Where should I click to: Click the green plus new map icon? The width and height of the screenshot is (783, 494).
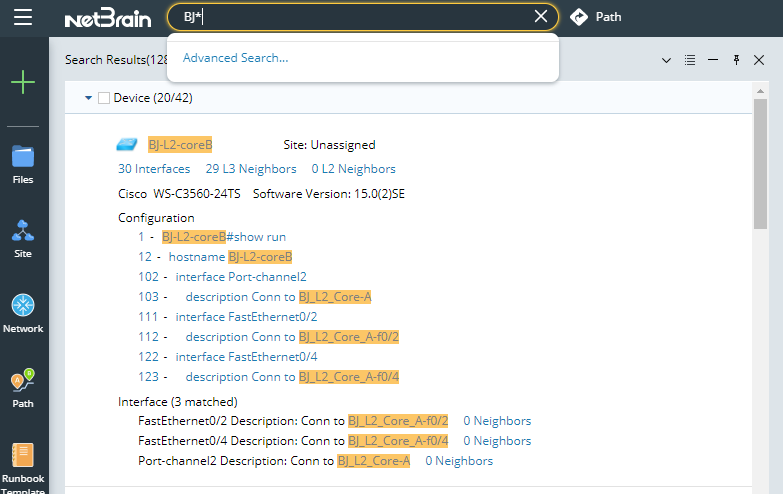23,82
